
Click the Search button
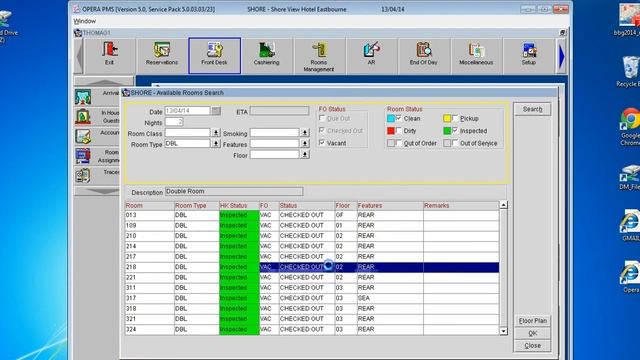533,109
